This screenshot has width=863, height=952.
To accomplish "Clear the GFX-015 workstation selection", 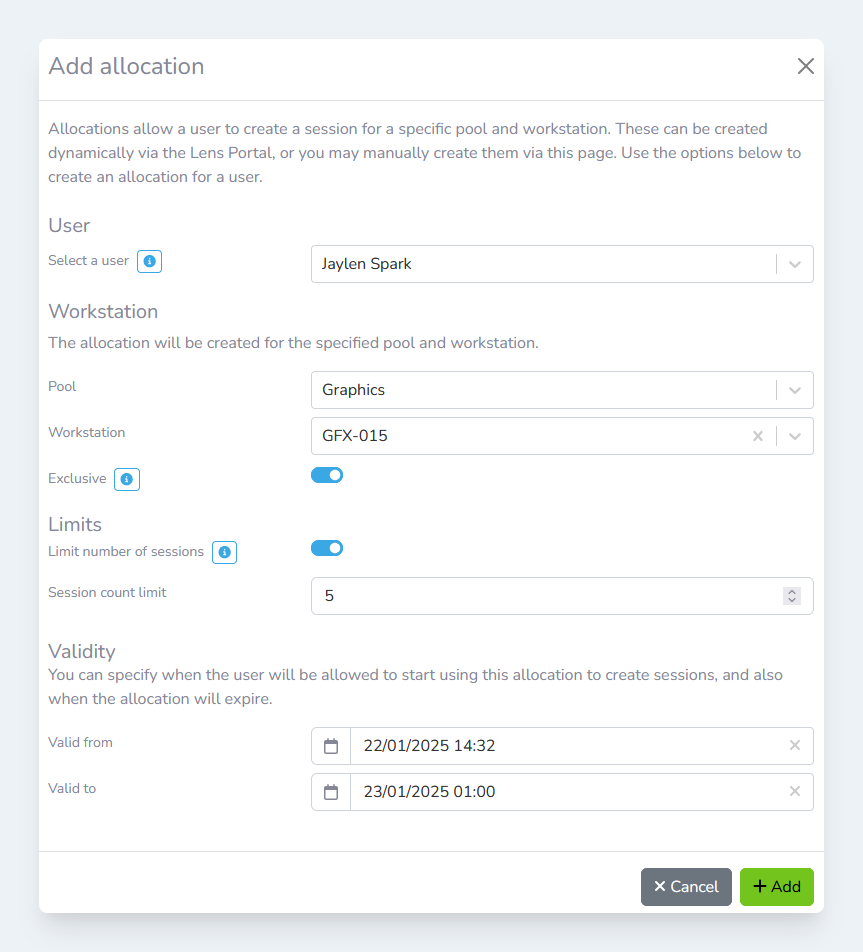I will [758, 436].
